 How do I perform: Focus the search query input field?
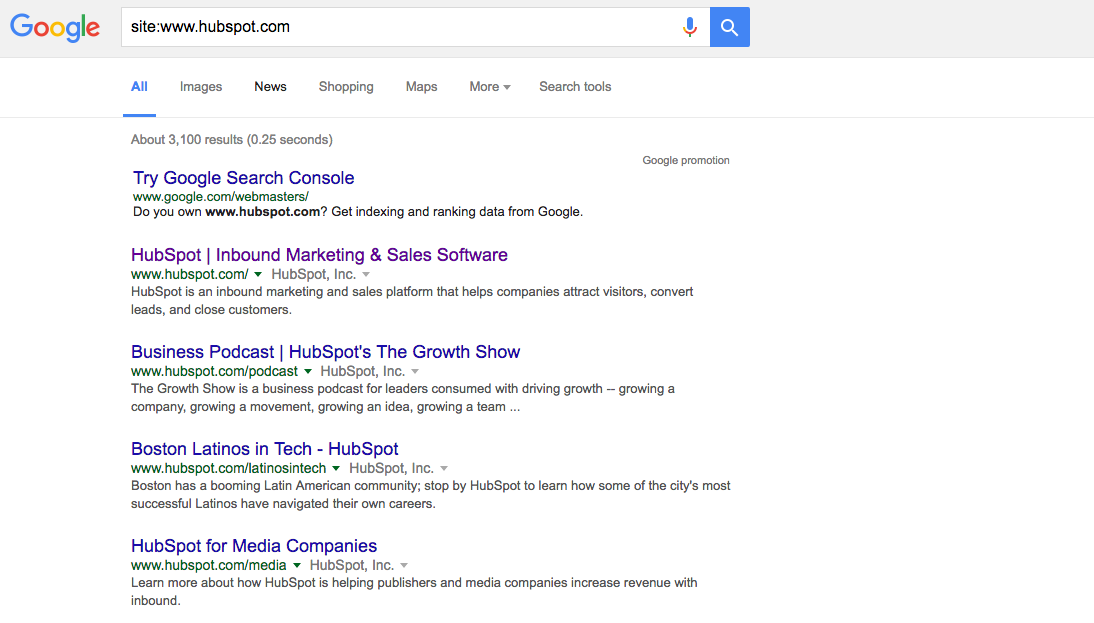point(416,27)
